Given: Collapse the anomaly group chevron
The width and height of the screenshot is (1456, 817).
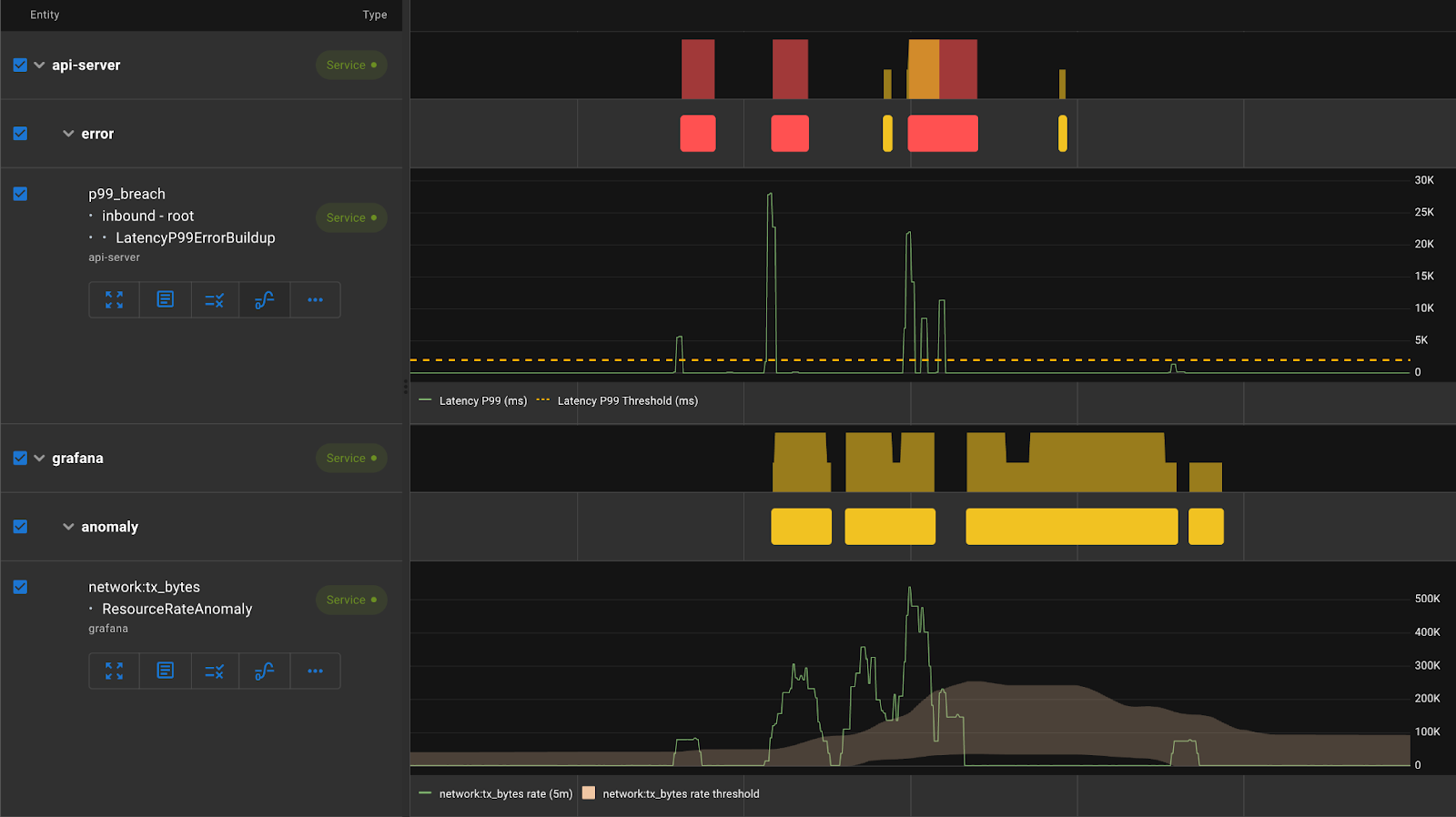Looking at the screenshot, I should [68, 527].
